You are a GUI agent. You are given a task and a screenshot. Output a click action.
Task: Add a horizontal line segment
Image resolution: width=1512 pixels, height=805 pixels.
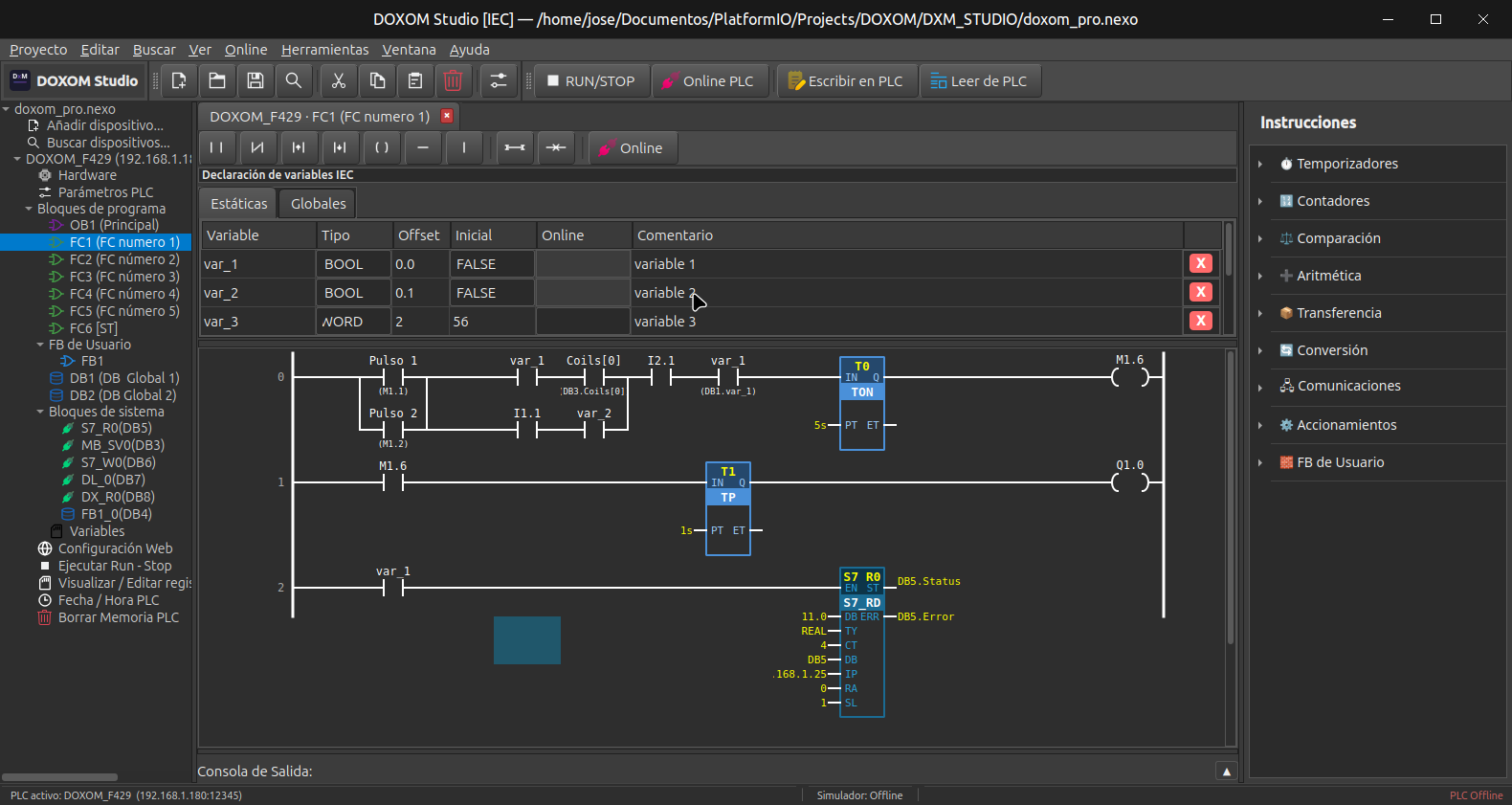[422, 147]
